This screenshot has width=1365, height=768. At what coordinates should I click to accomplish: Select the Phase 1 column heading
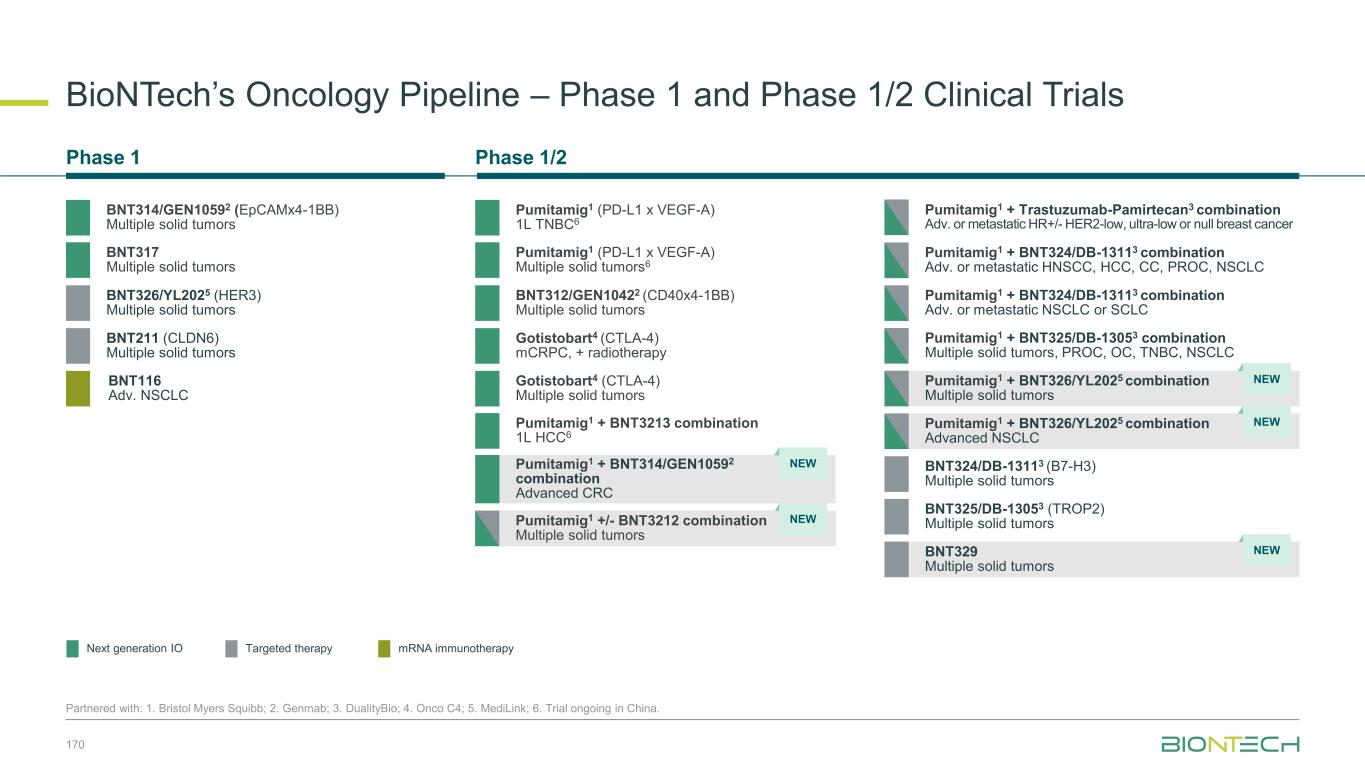tap(103, 158)
